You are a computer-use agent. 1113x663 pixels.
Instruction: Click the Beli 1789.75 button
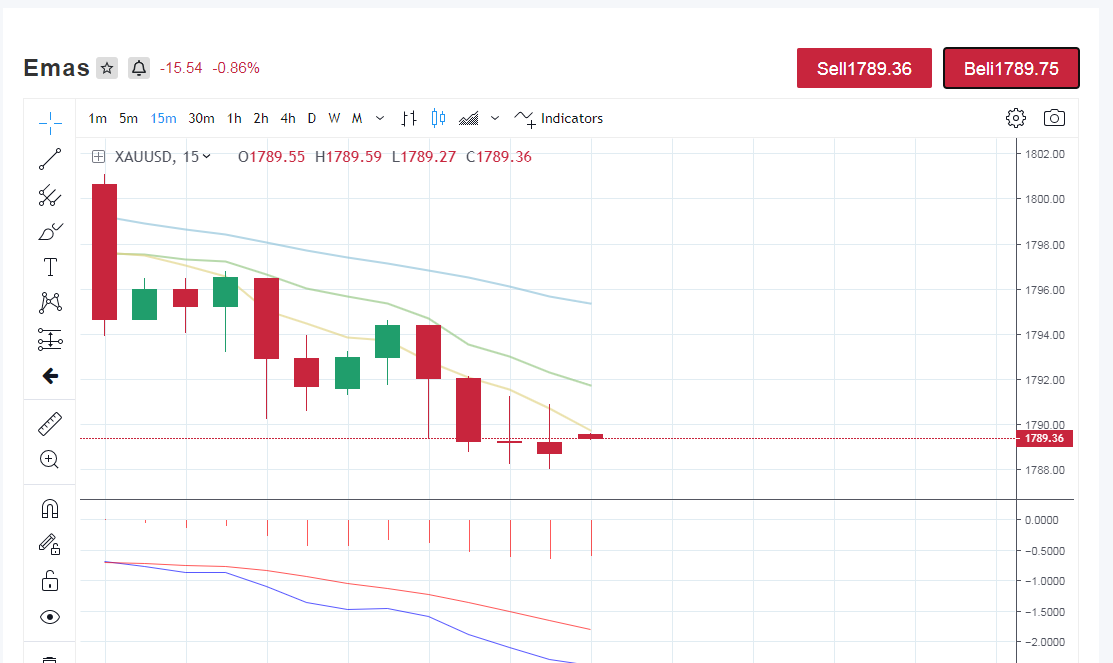click(x=1011, y=68)
